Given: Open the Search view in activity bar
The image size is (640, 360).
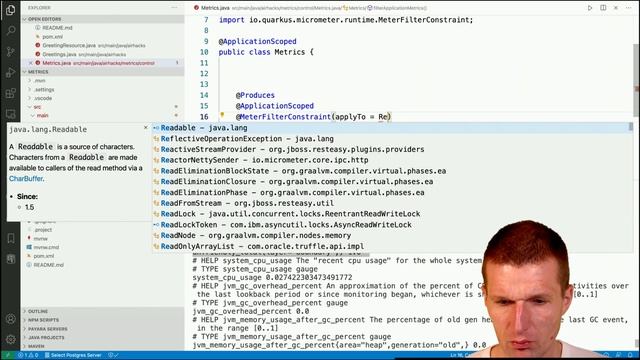Looking at the screenshot, I should (x=11, y=31).
